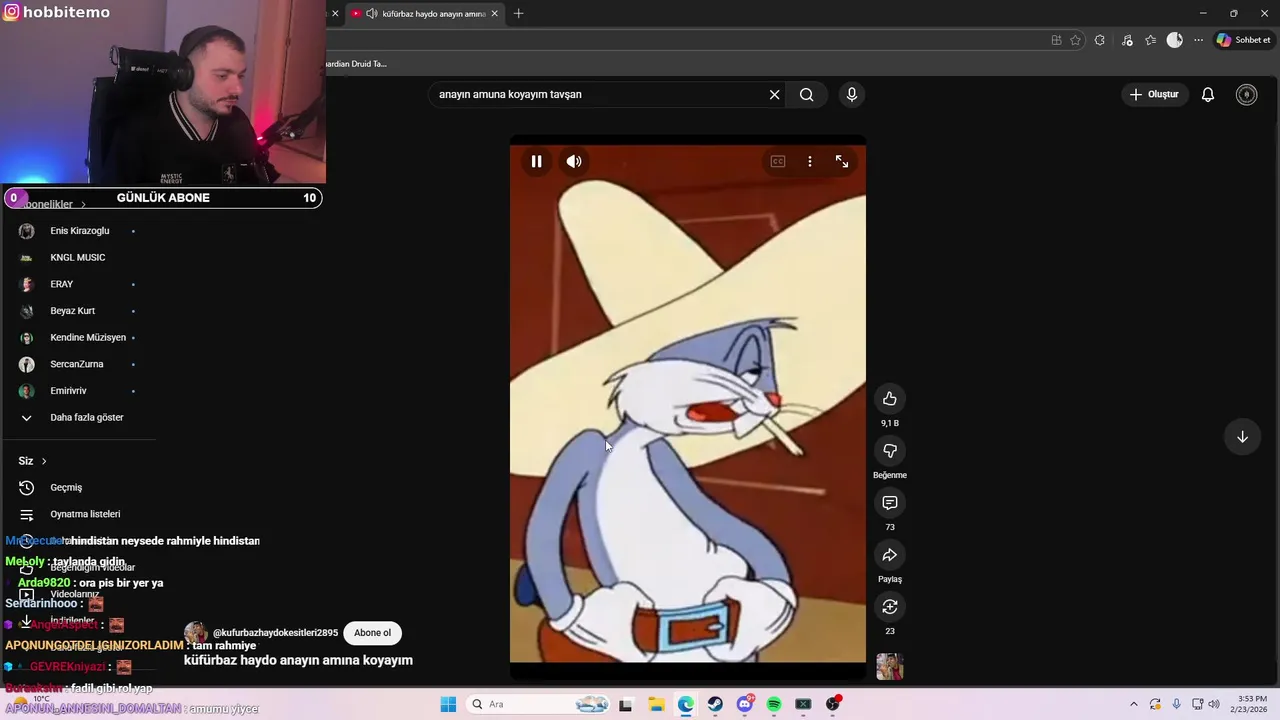Open a new browser tab
Screen dimensions: 1280x720
pos(518,14)
